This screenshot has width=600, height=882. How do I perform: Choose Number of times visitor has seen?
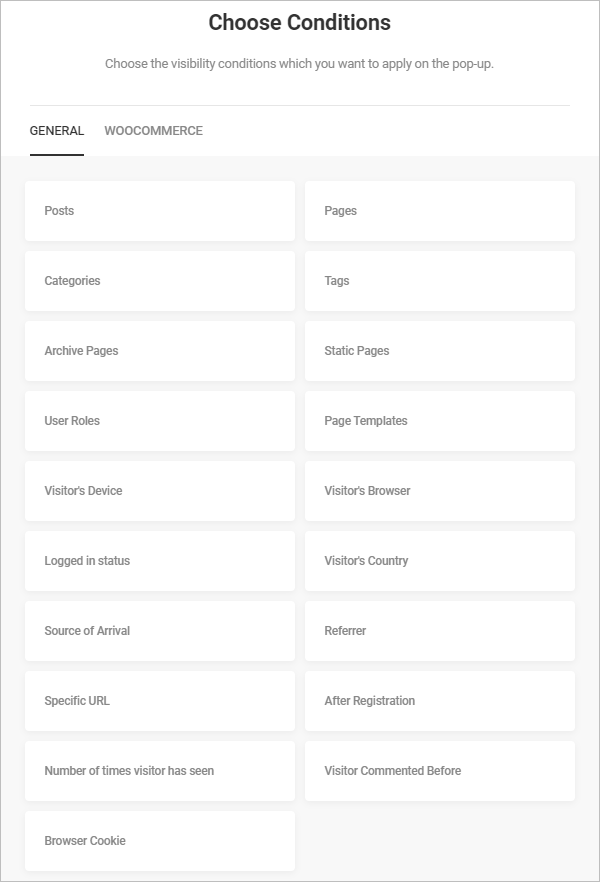pos(160,771)
